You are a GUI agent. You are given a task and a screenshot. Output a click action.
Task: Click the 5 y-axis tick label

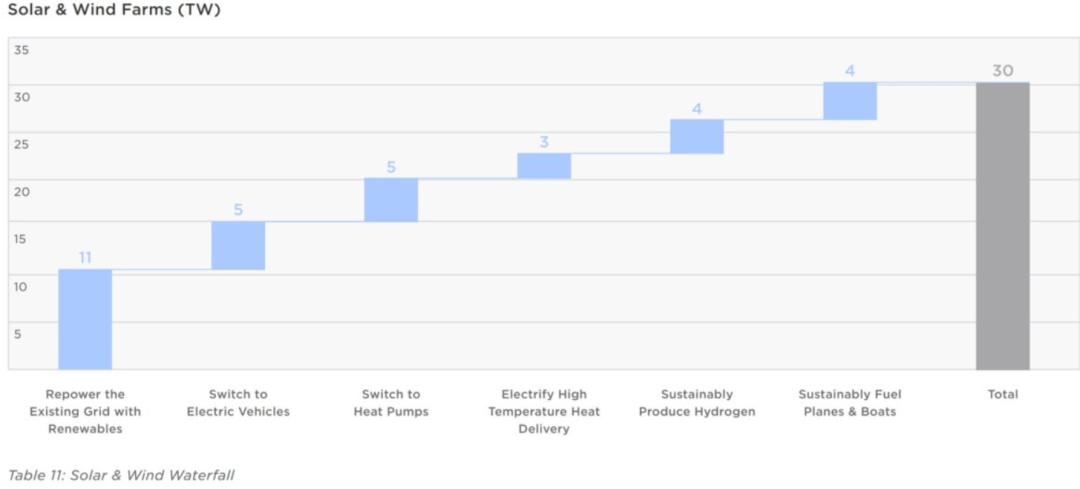(x=17, y=334)
